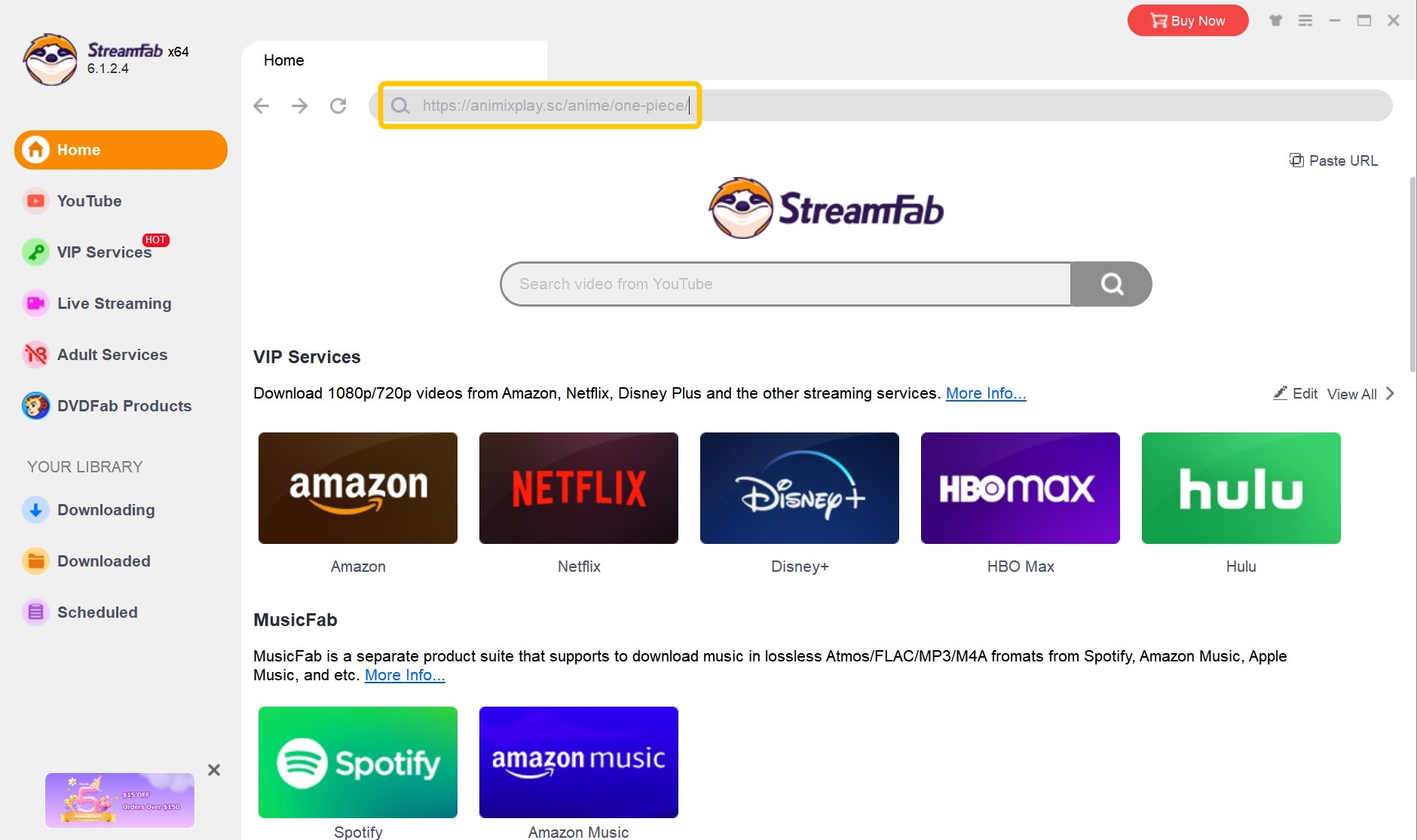The image size is (1417, 840).
Task: Click the Downloading arrow icon
Action: point(35,510)
